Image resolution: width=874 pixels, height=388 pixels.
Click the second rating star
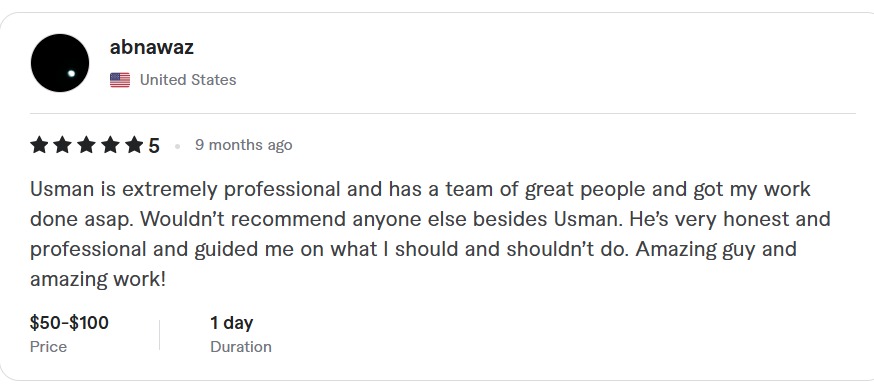(x=62, y=146)
